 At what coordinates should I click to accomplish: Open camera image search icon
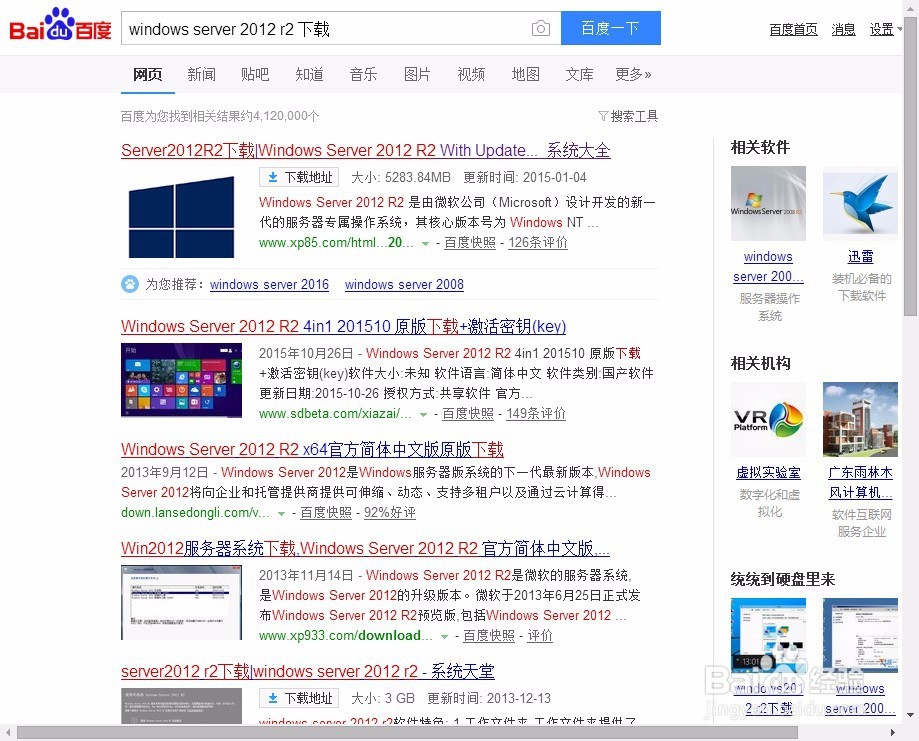click(540, 28)
